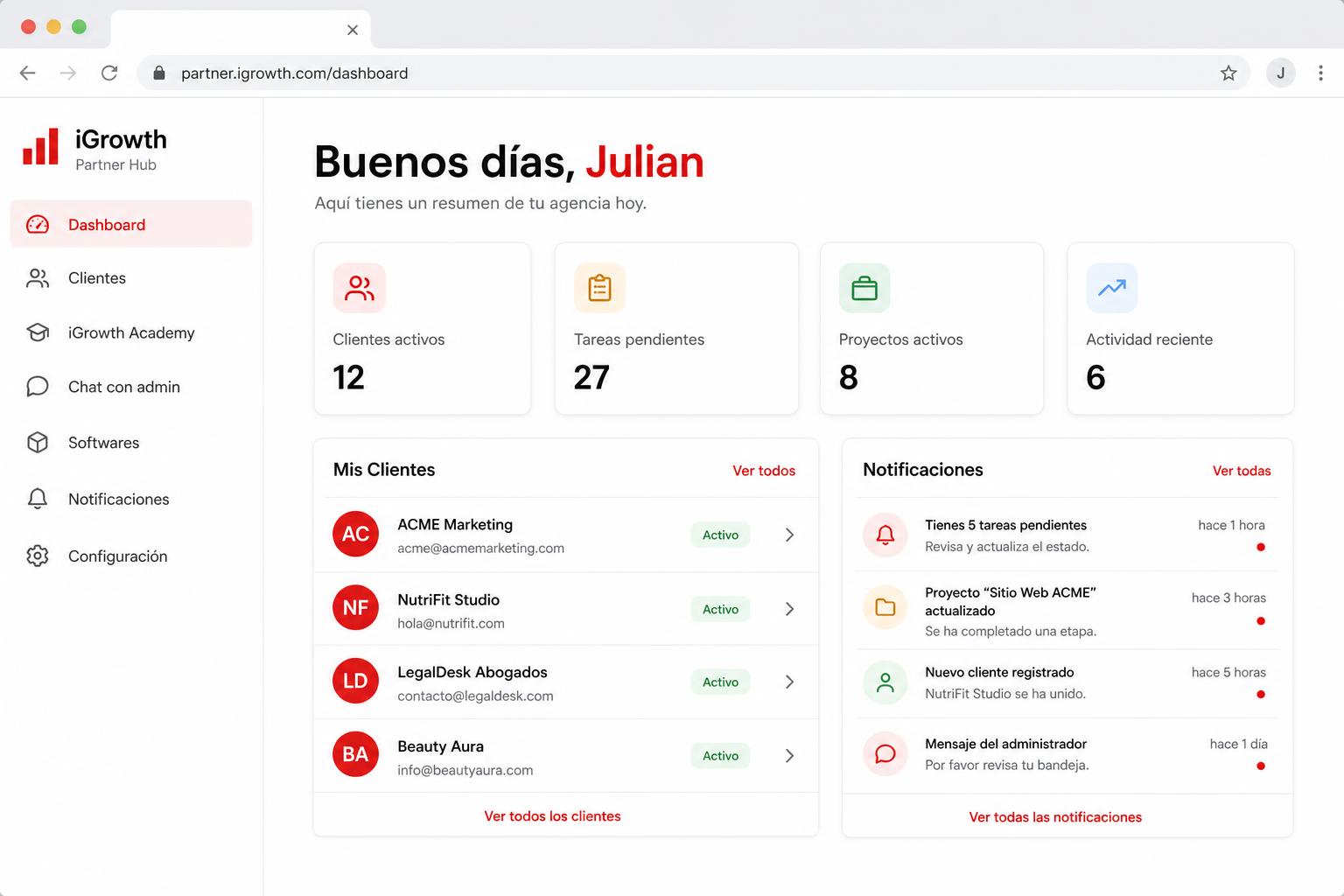The image size is (1344, 896).
Task: Click the BA avatar for Beauty Aura
Action: (355, 754)
